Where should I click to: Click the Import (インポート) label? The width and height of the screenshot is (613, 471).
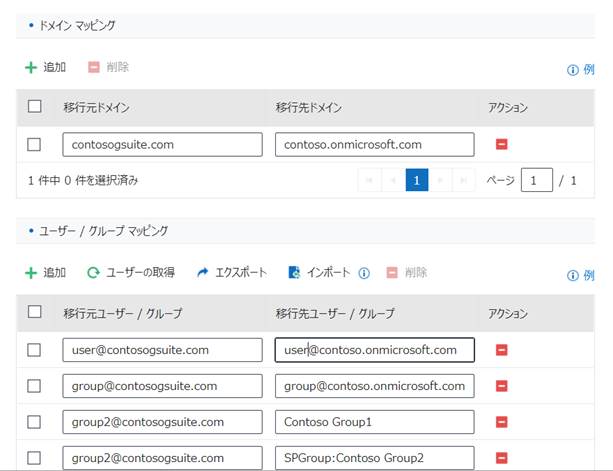point(328,272)
